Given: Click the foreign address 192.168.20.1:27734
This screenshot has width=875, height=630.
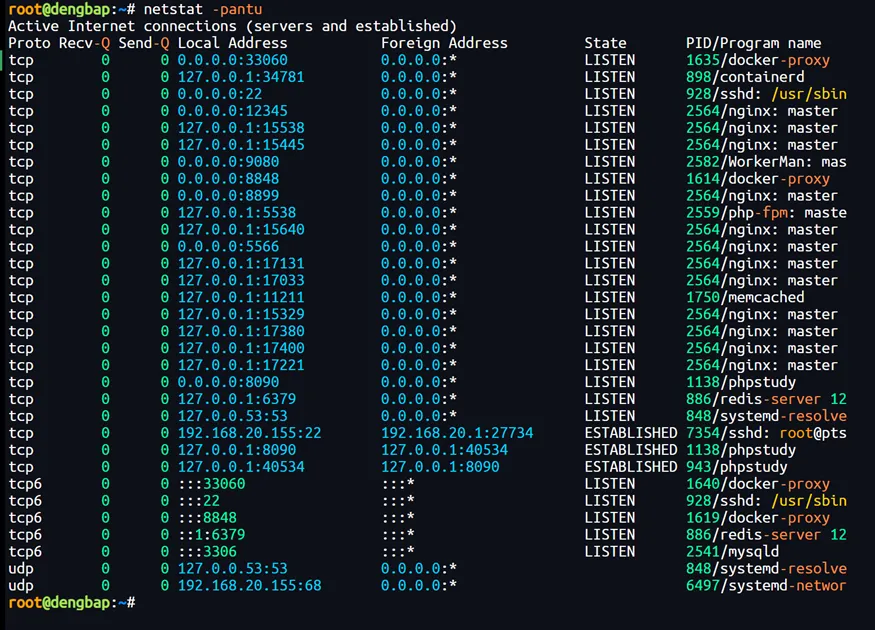Looking at the screenshot, I should 457,433.
